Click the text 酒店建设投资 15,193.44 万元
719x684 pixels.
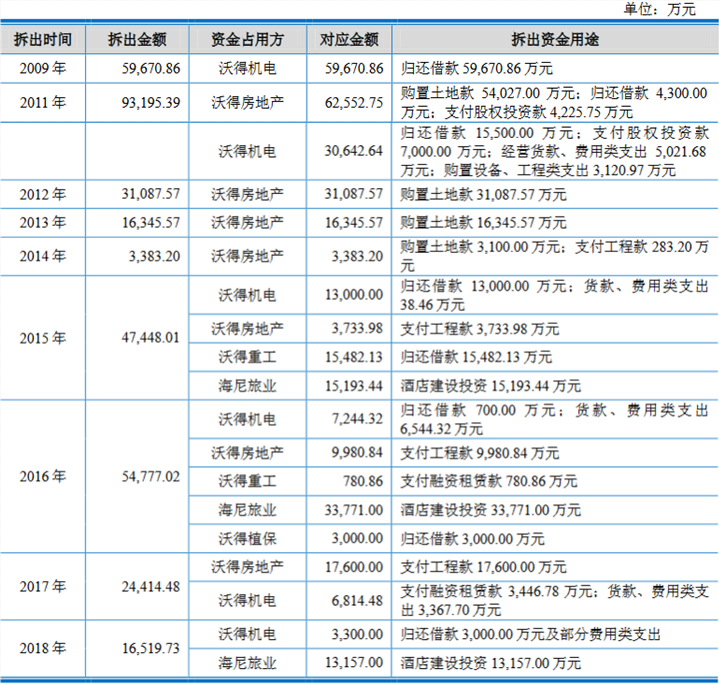(491, 386)
